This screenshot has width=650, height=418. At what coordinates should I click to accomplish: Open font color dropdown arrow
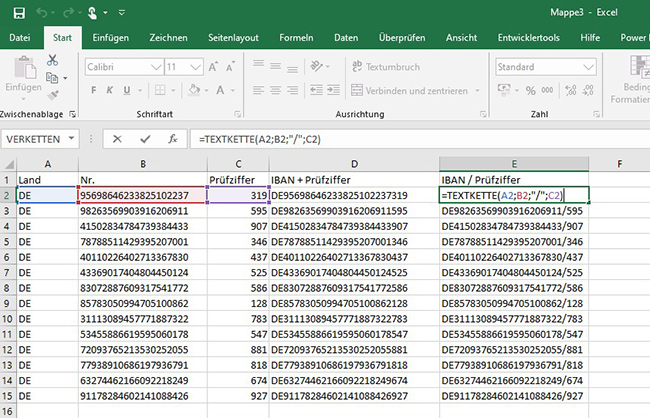tap(233, 90)
